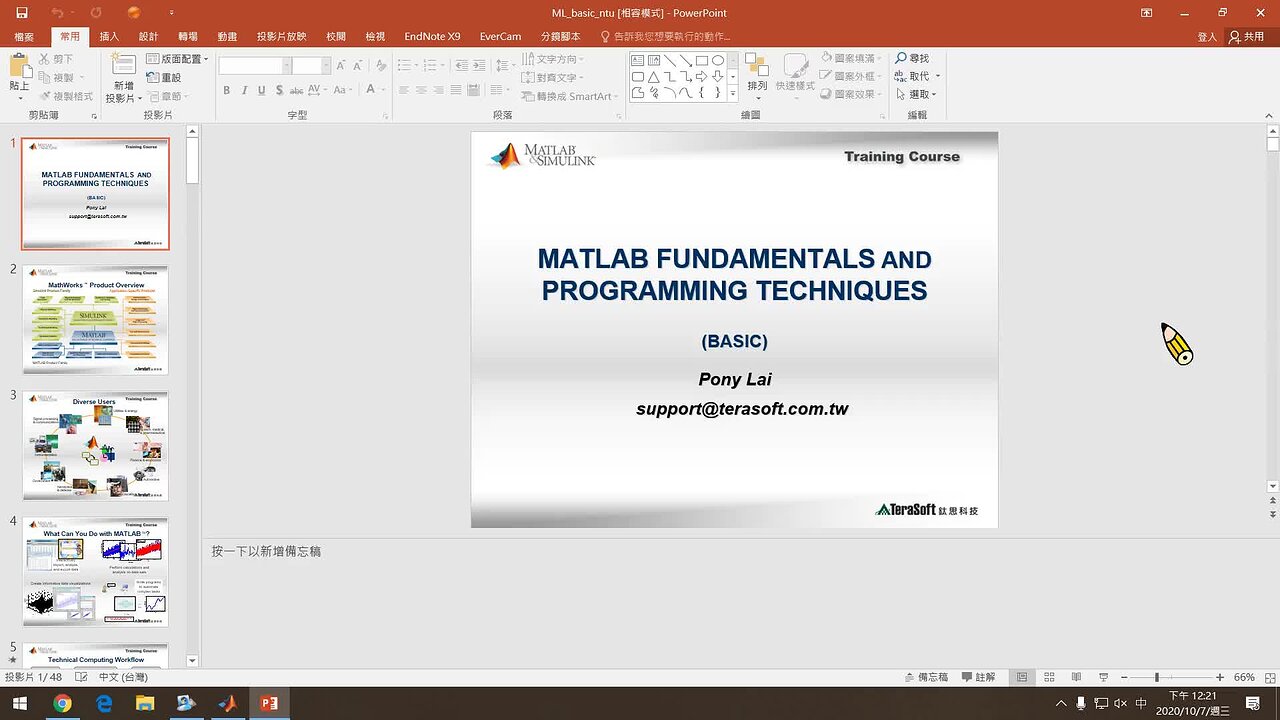
Task: Switch to Slide Sorter view in status bar
Action: point(1047,677)
